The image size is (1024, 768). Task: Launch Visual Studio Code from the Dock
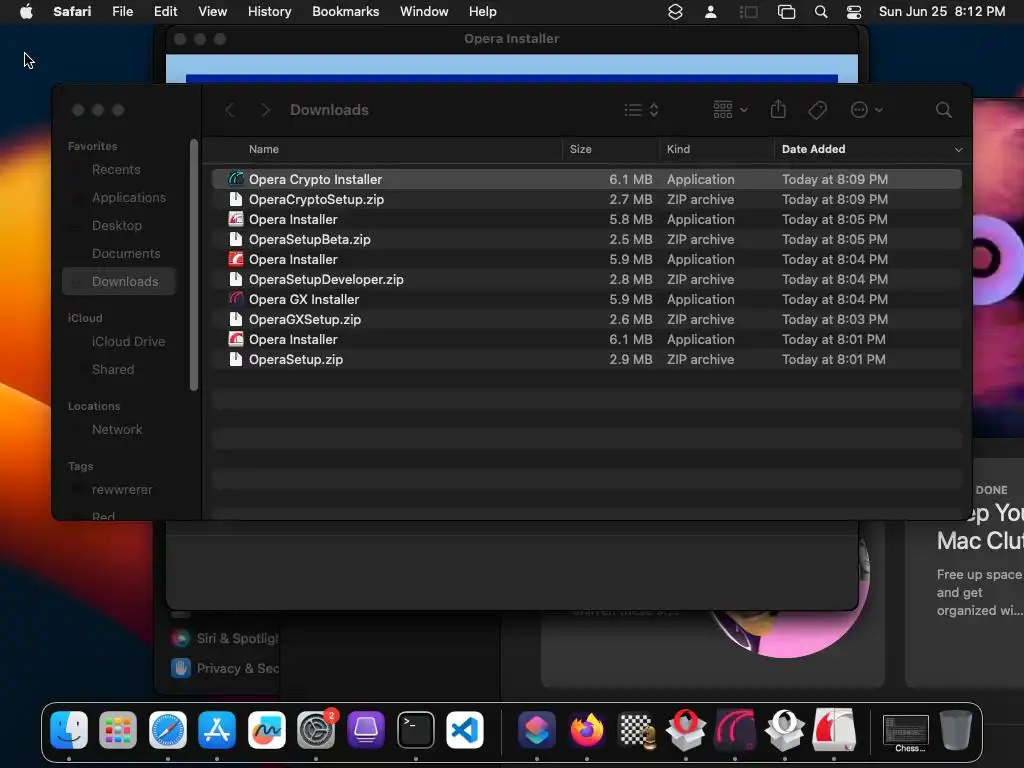click(465, 729)
